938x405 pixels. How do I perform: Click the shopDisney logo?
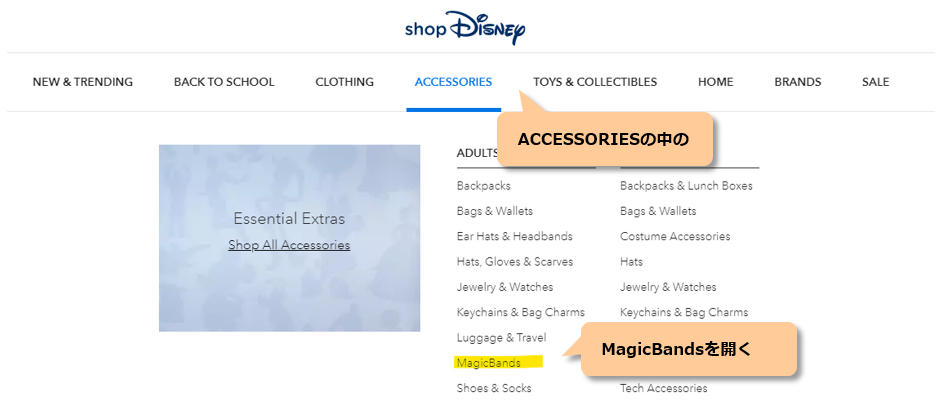(x=465, y=28)
